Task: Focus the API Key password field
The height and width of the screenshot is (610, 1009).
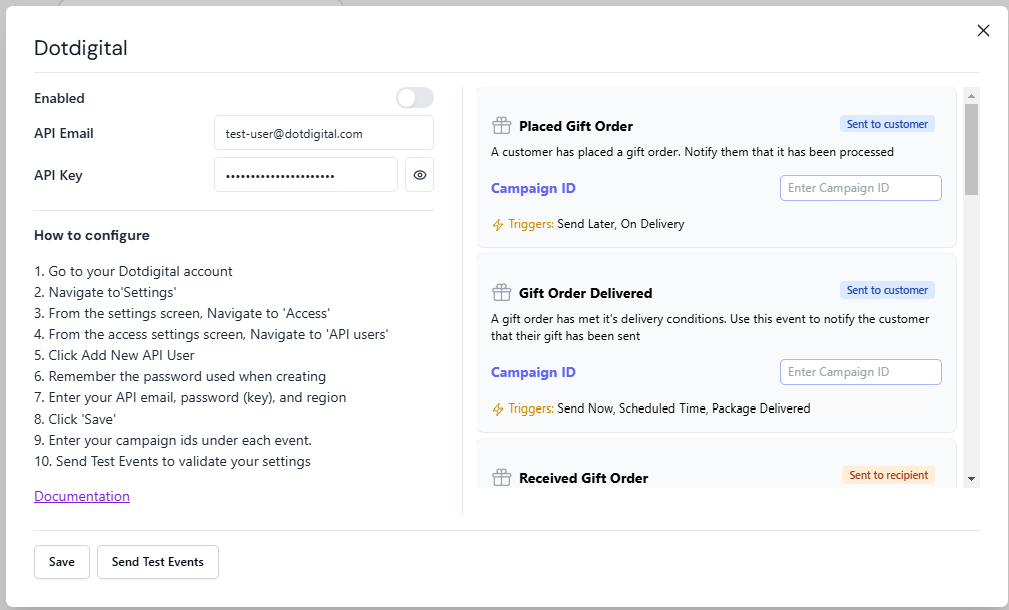Action: pyautogui.click(x=306, y=175)
